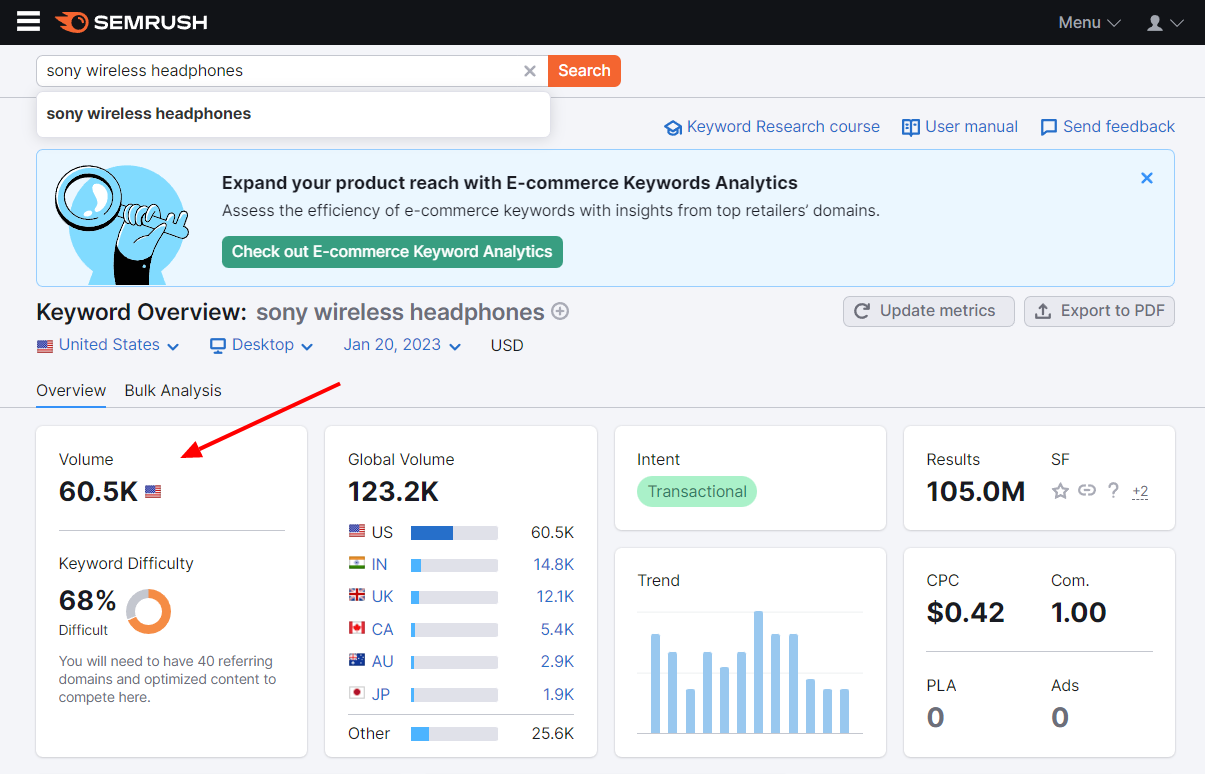Viewport: 1205px width, 774px height.
Task: Open the Keyword Research course link
Action: tap(772, 127)
